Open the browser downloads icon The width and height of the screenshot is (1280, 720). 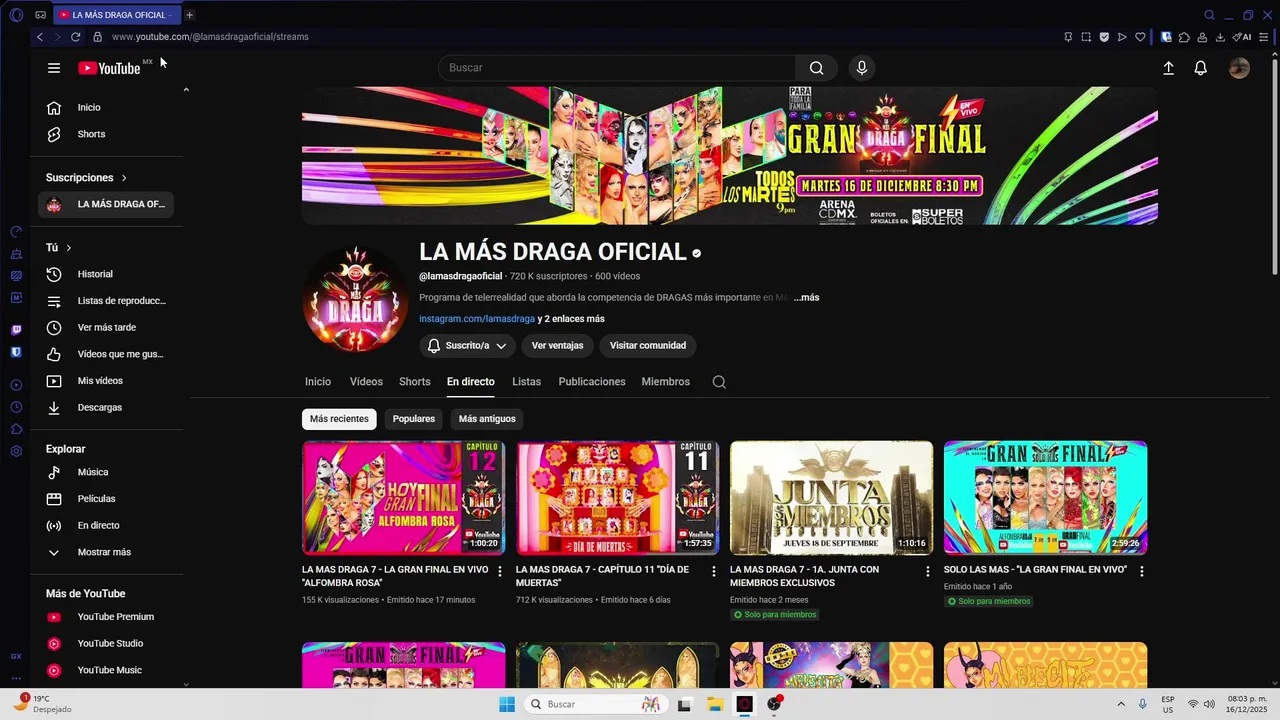(1220, 37)
